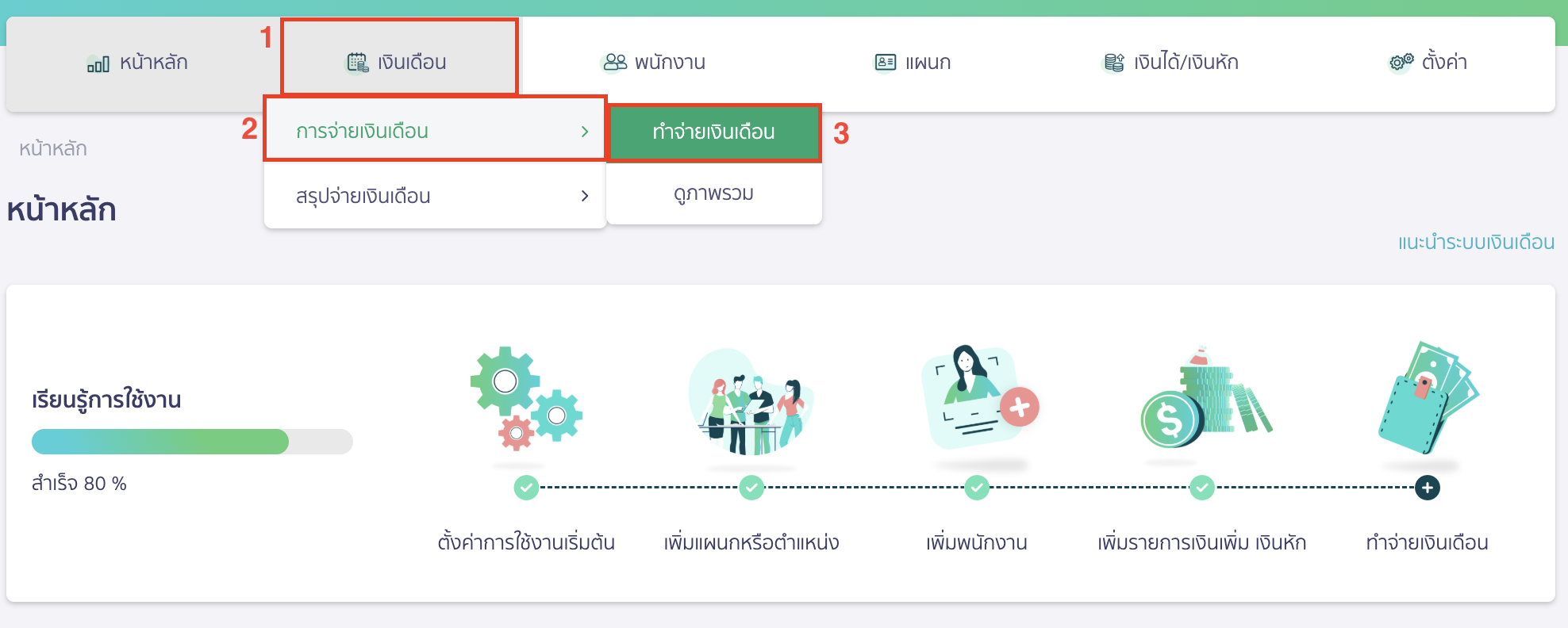
Task: Click the add-person illustration for เพิ่มพนักงาน
Action: [x=981, y=398]
